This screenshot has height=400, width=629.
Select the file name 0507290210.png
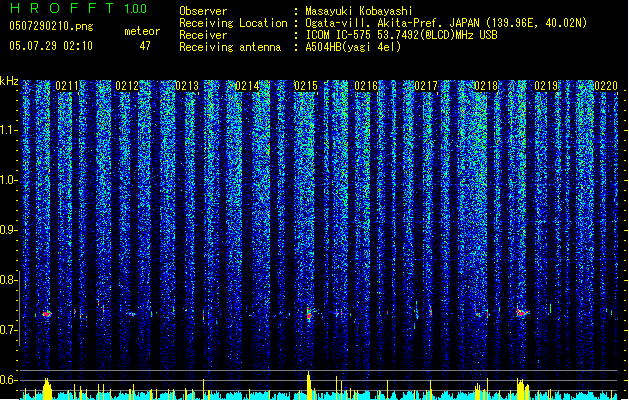click(x=51, y=26)
